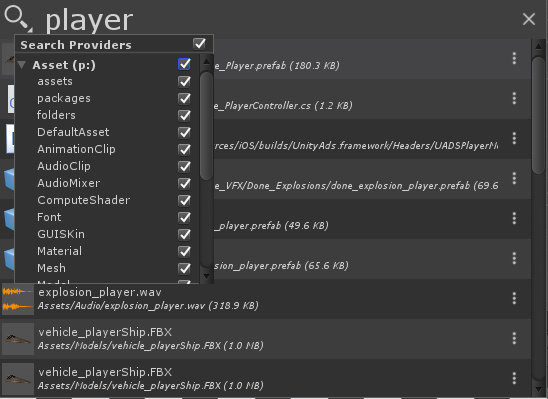The image size is (548, 399).
Task: Open more options for Player.prefab (180.3 KB)
Action: (x=514, y=58)
